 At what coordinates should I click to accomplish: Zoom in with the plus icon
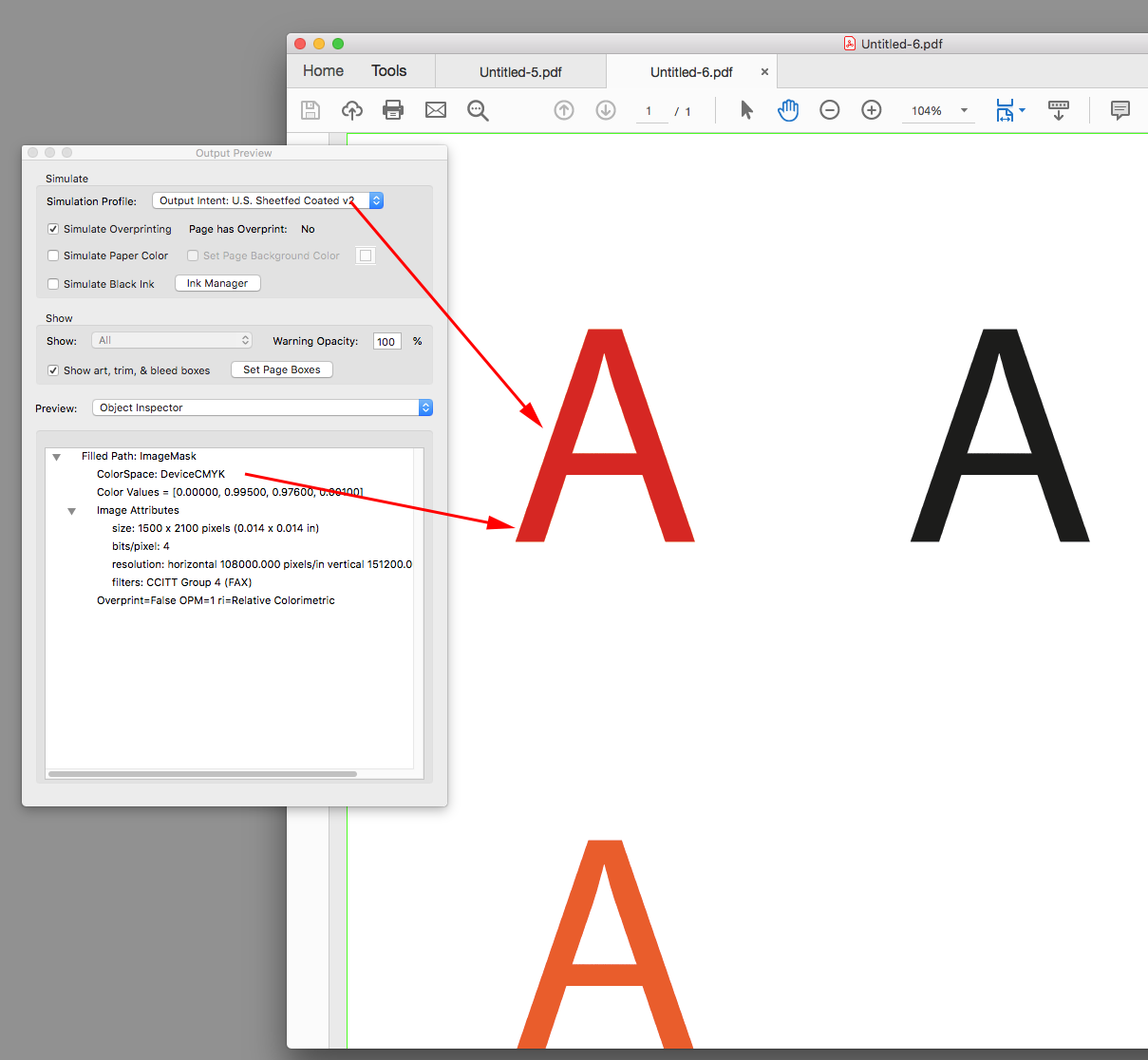[x=872, y=110]
